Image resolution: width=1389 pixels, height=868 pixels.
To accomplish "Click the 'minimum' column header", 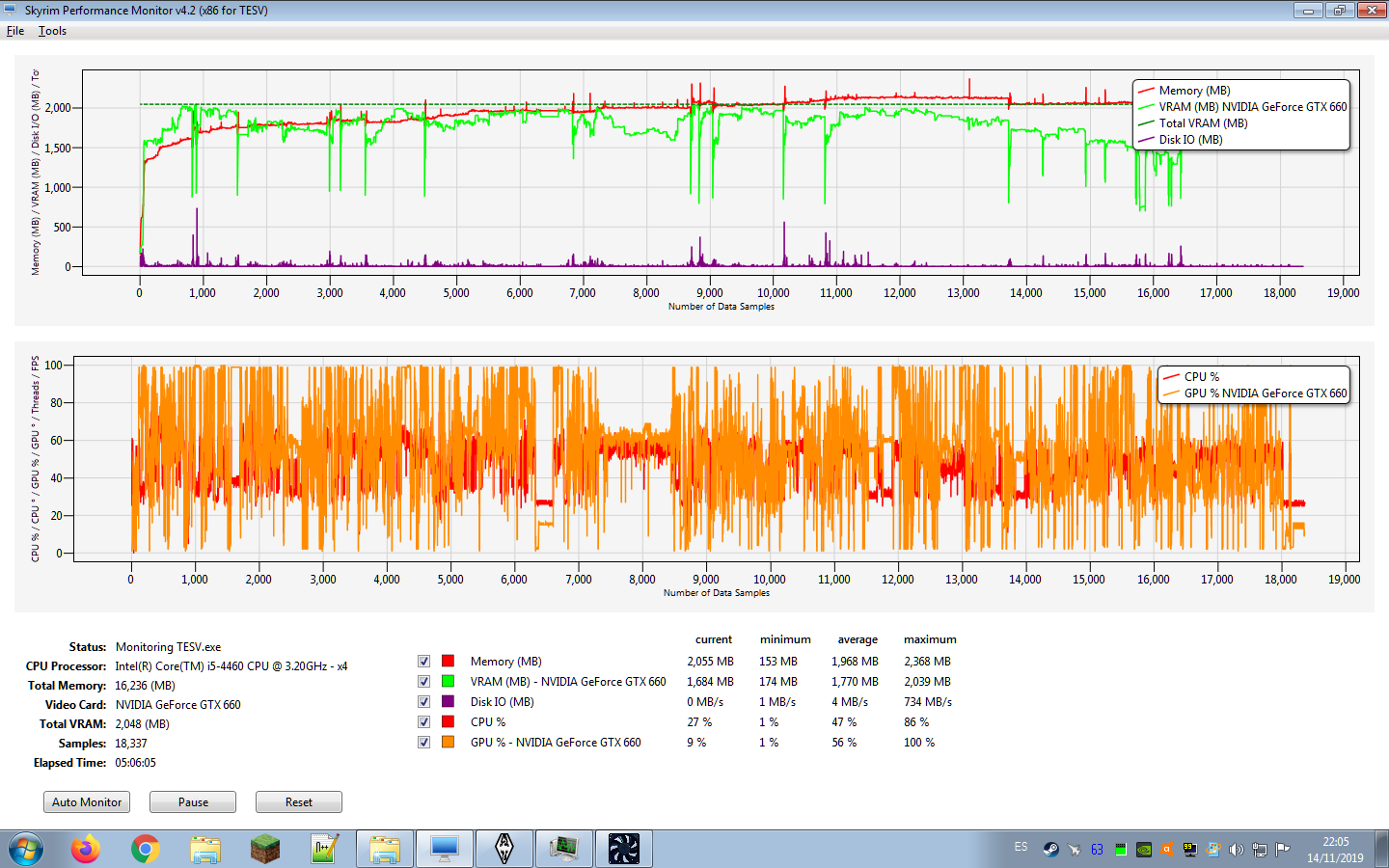I will point(785,639).
